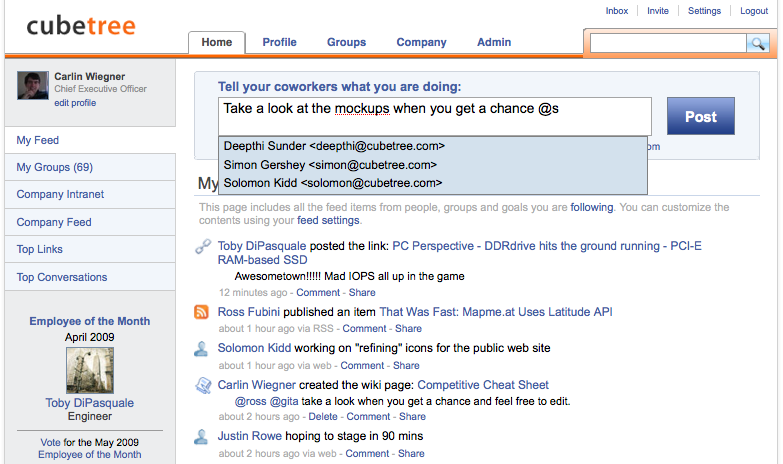Click the cubetree logo

pyautogui.click(x=81, y=25)
